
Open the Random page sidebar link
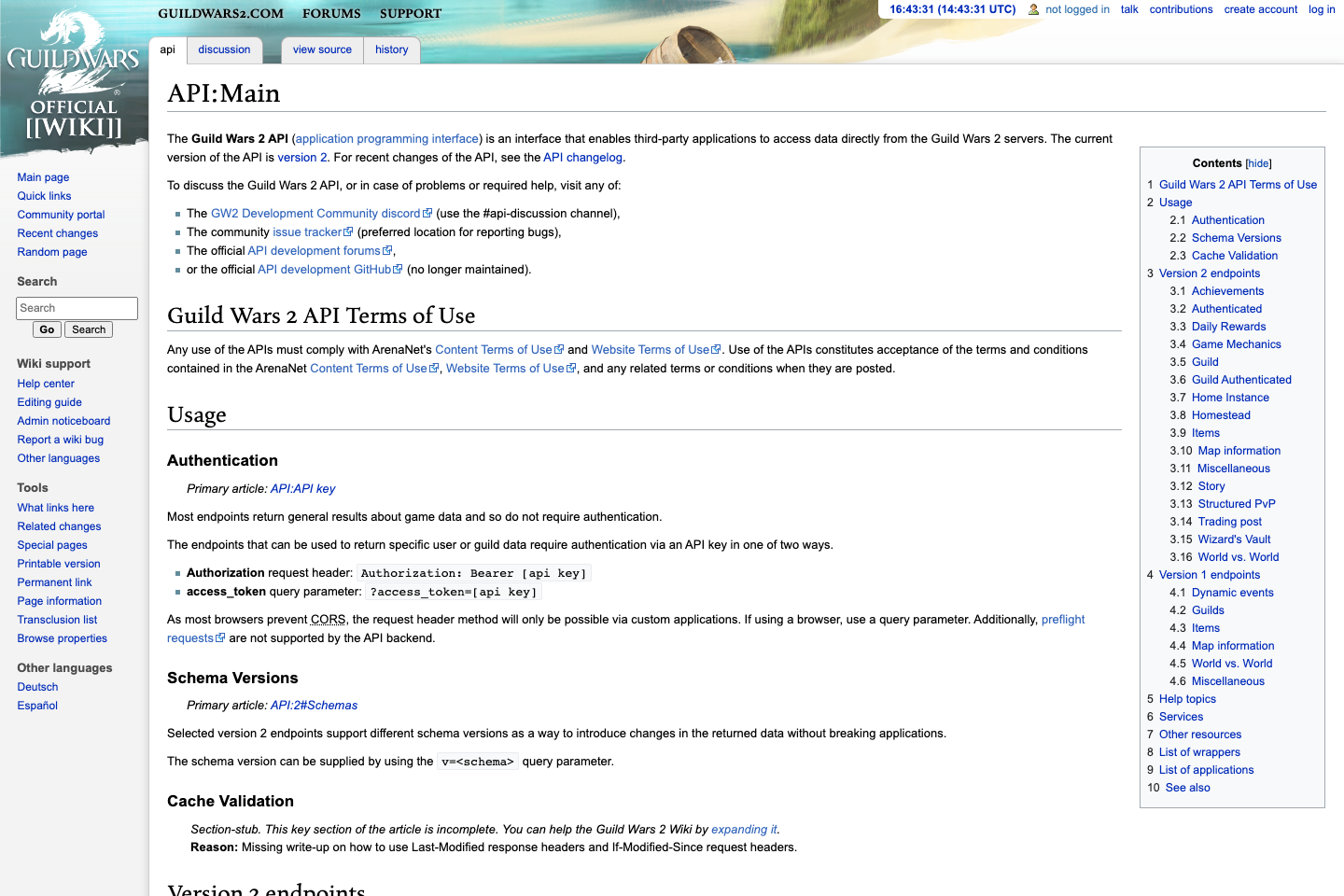pyautogui.click(x=51, y=251)
